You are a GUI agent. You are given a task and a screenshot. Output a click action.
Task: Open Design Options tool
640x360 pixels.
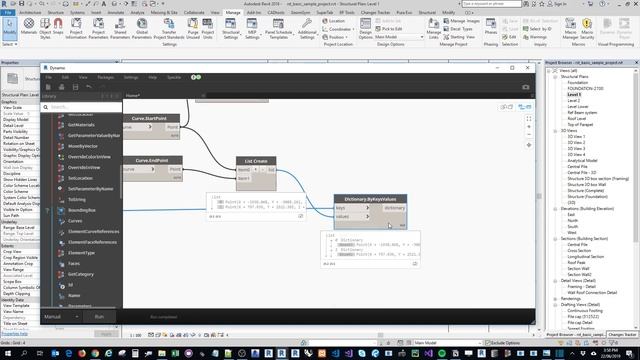pos(365,29)
